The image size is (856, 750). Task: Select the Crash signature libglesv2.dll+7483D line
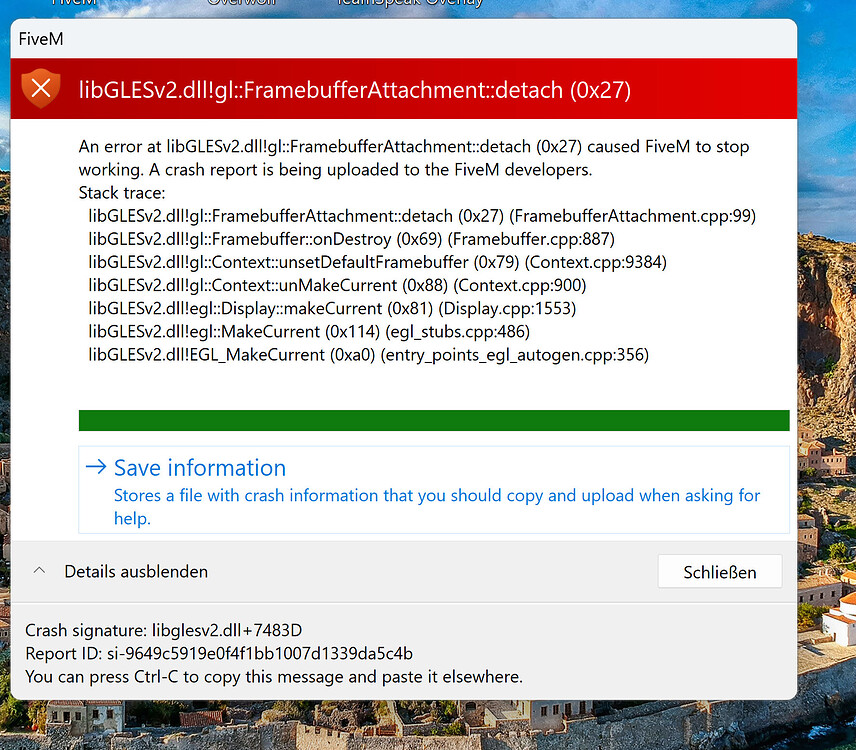tap(165, 630)
